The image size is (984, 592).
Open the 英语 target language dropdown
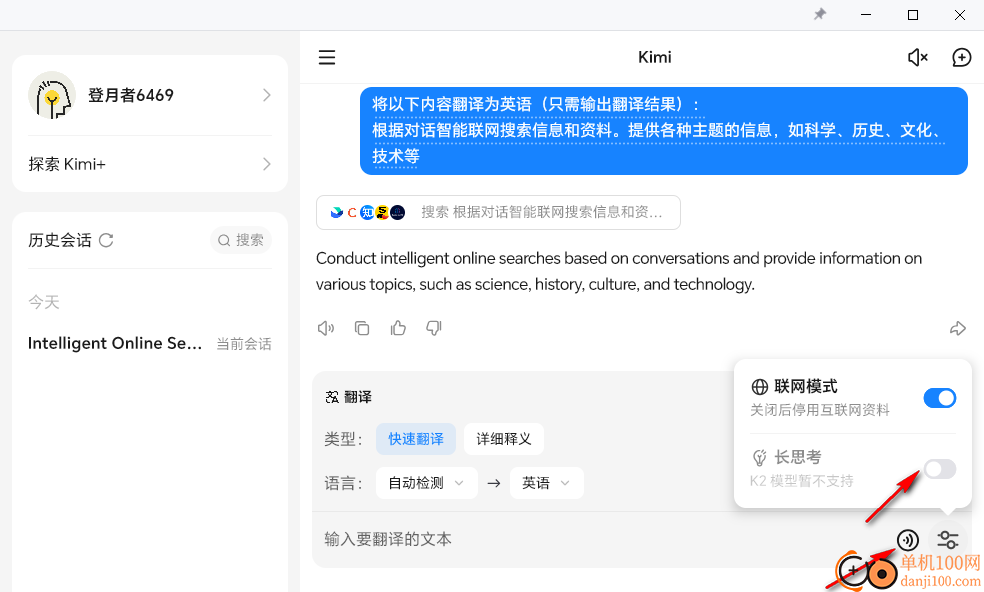point(547,483)
